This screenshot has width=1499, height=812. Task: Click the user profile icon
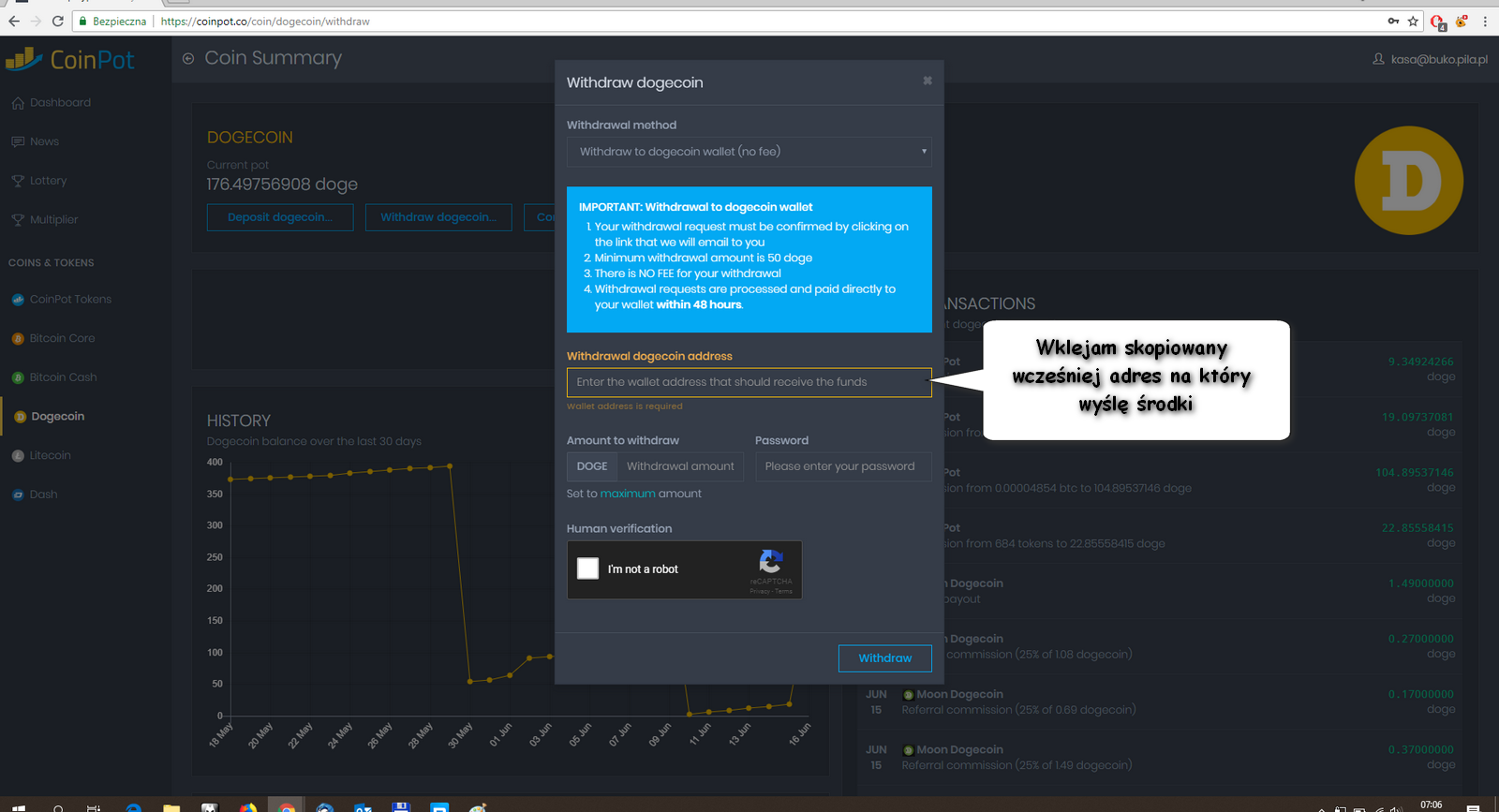click(1378, 59)
